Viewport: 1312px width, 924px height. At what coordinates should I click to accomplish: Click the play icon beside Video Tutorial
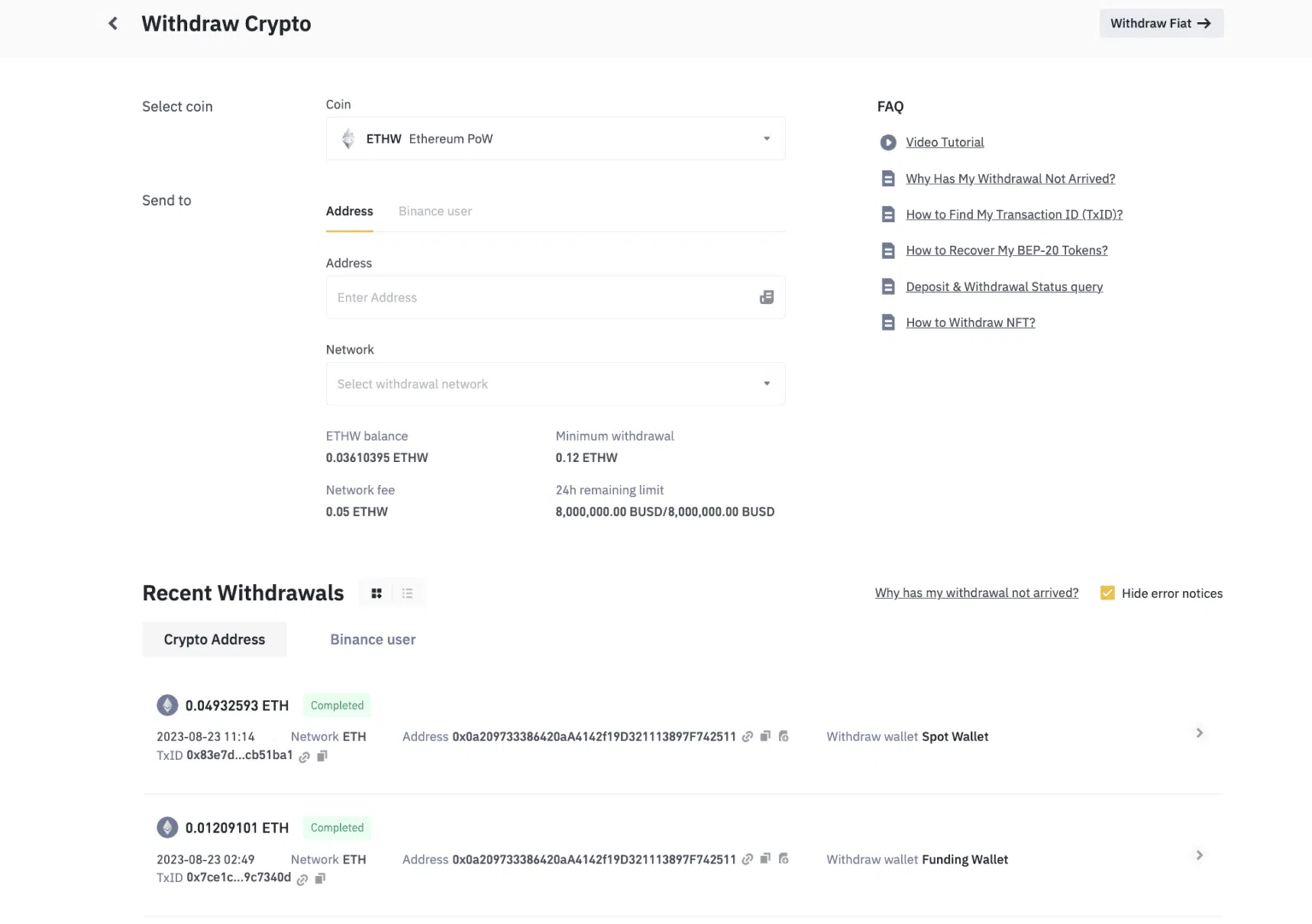pyautogui.click(x=888, y=143)
